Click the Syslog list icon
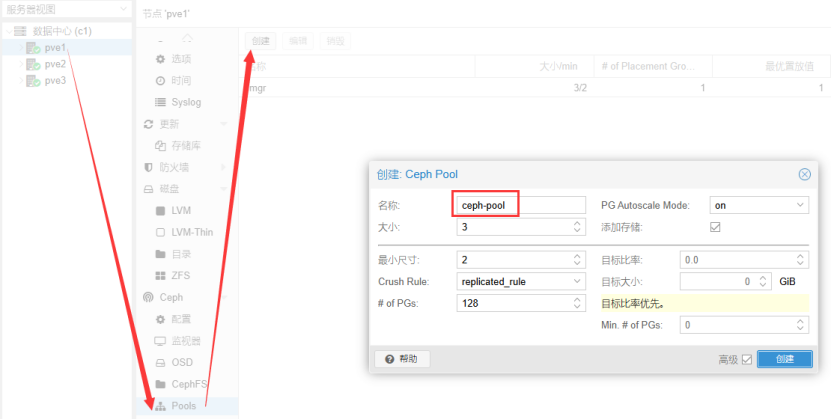The height and width of the screenshot is (419, 831). tap(160, 103)
